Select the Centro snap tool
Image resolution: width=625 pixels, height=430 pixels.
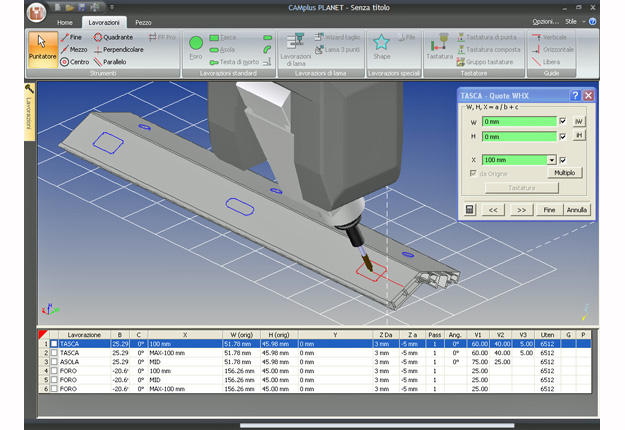pos(75,62)
